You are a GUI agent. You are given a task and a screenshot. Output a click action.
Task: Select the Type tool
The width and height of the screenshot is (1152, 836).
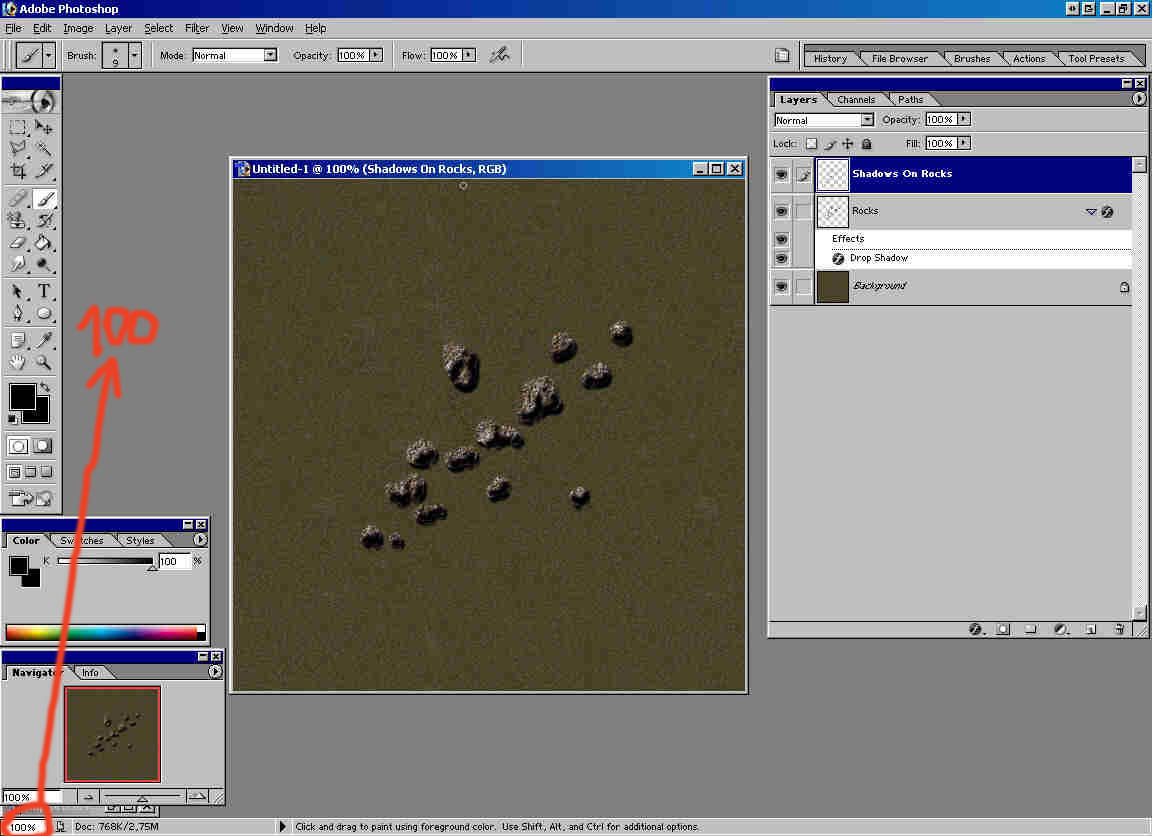tap(44, 291)
